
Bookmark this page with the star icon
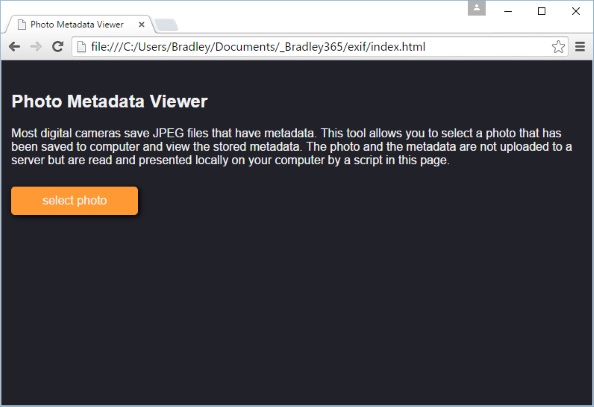(x=558, y=47)
